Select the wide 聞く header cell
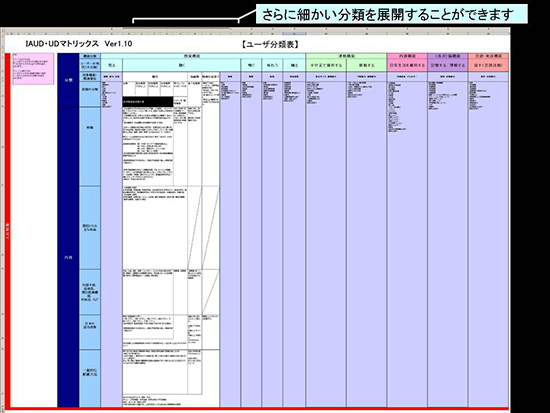 coord(182,65)
